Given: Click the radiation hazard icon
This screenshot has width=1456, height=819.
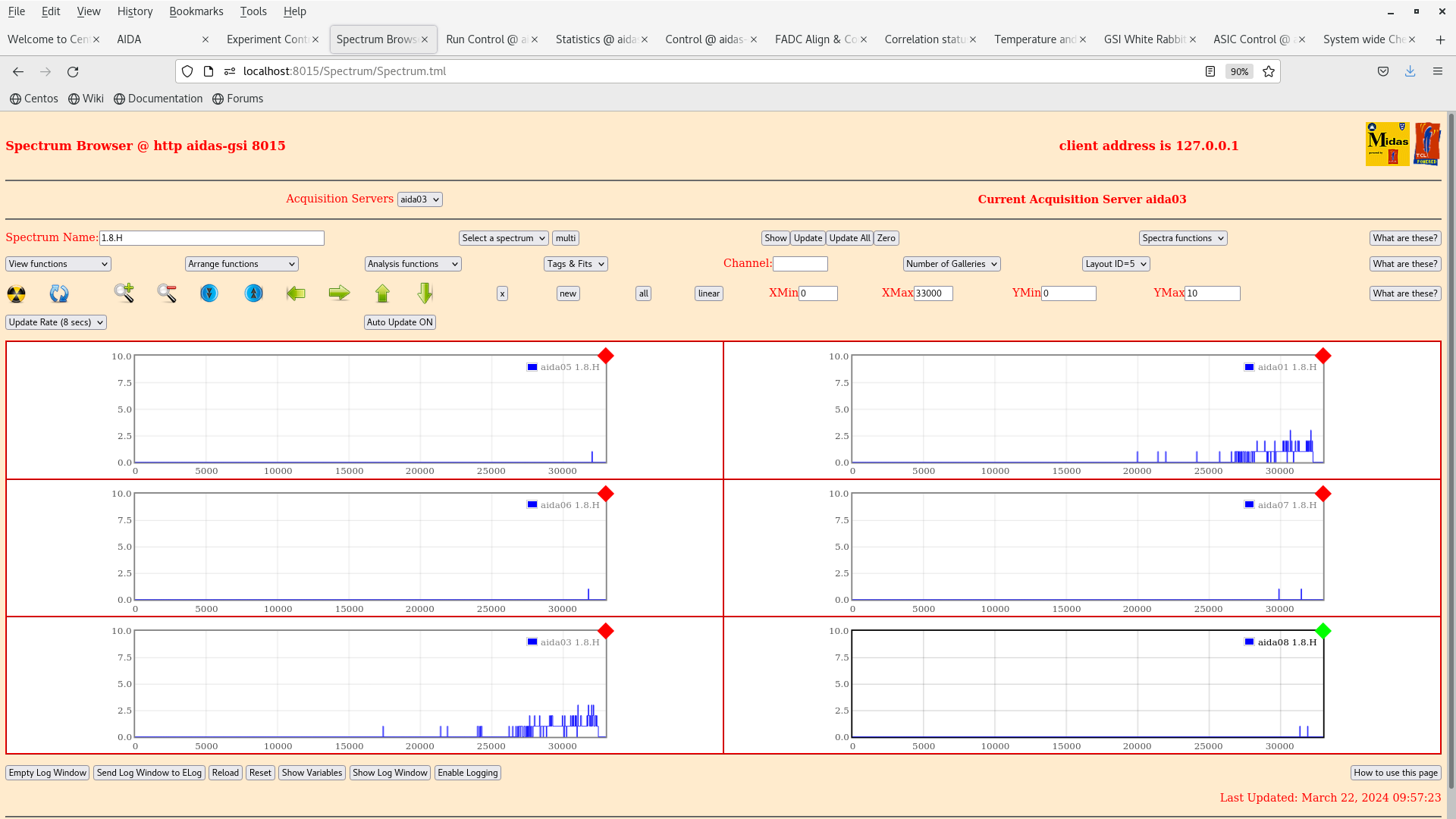Looking at the screenshot, I should [16, 293].
